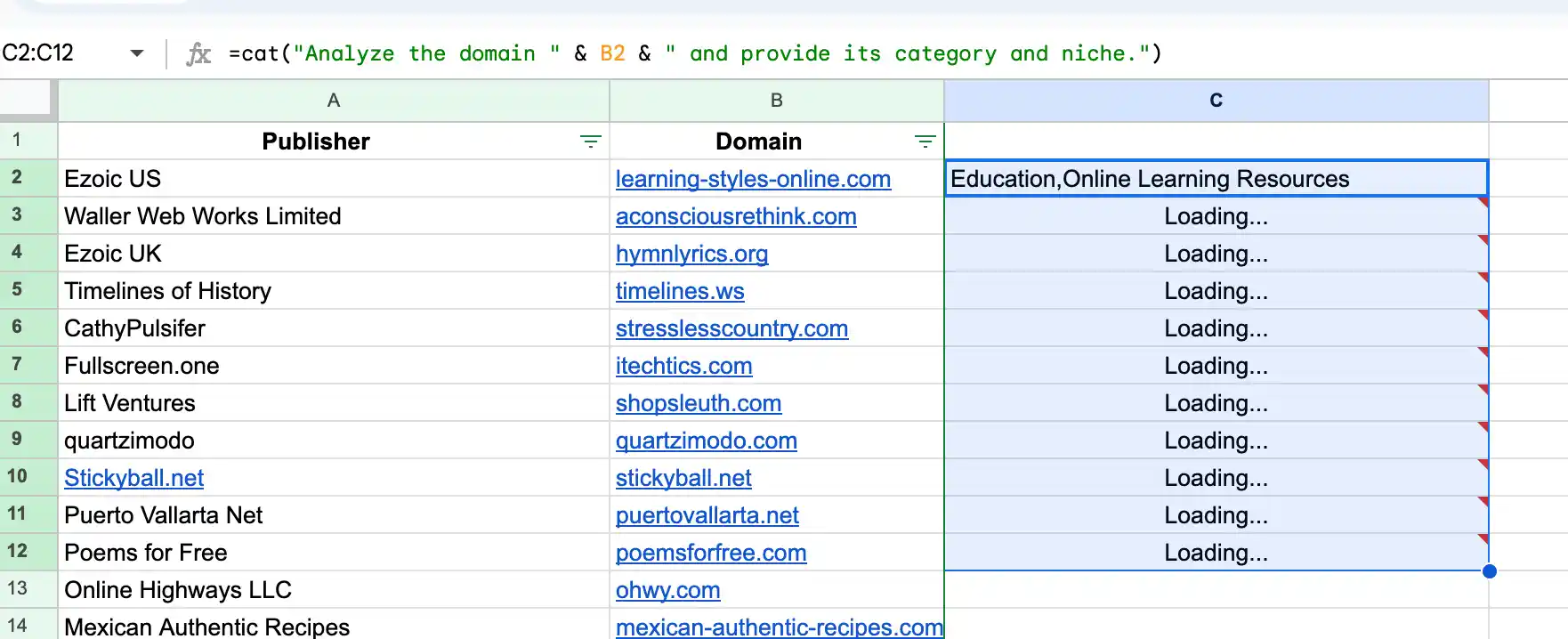The image size is (1568, 639).
Task: Click the select-all corner box
Action: tap(28, 100)
